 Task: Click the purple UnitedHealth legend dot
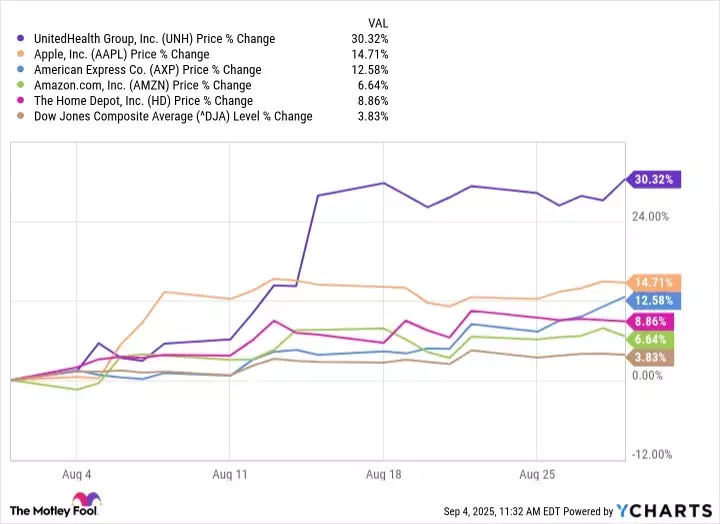22,39
